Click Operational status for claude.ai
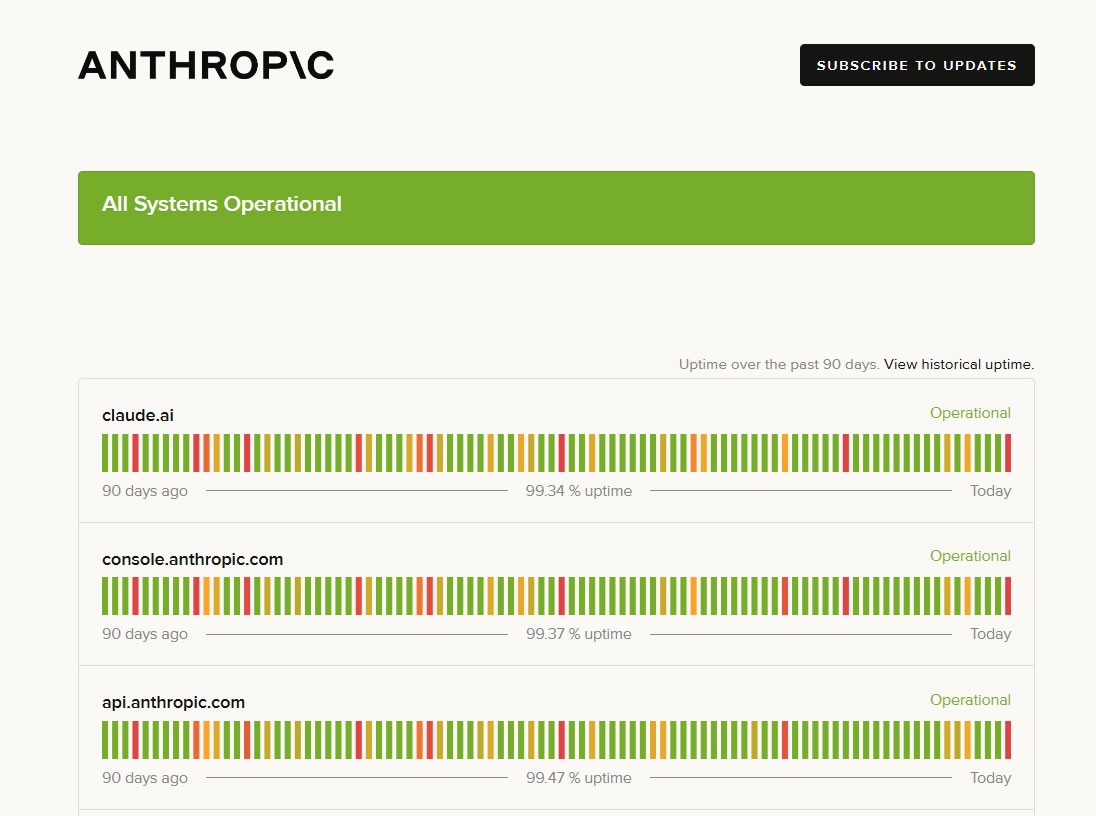 pos(969,413)
